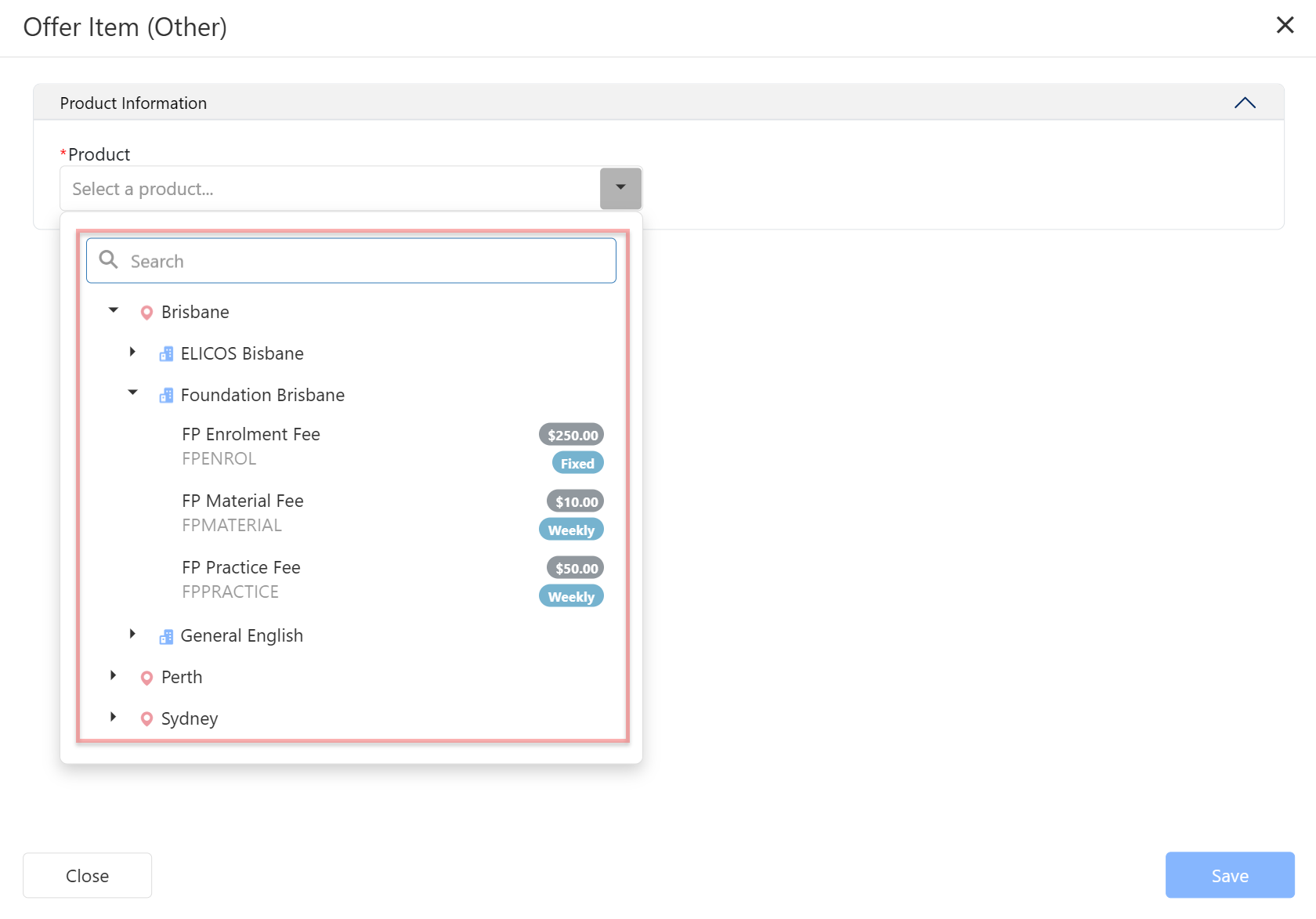Expand the General English node
Viewport: 1316px width, 919px height.
click(132, 634)
